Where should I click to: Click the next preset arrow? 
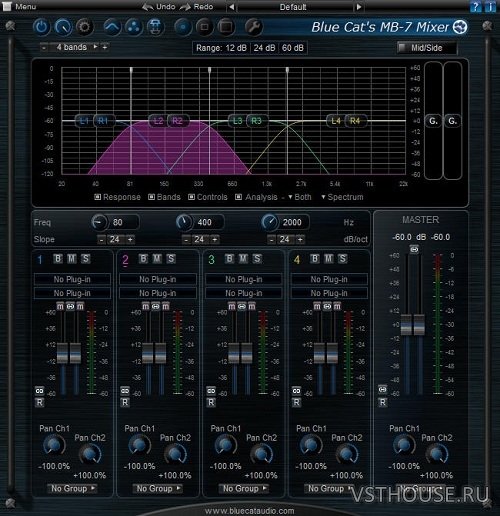[359, 7]
